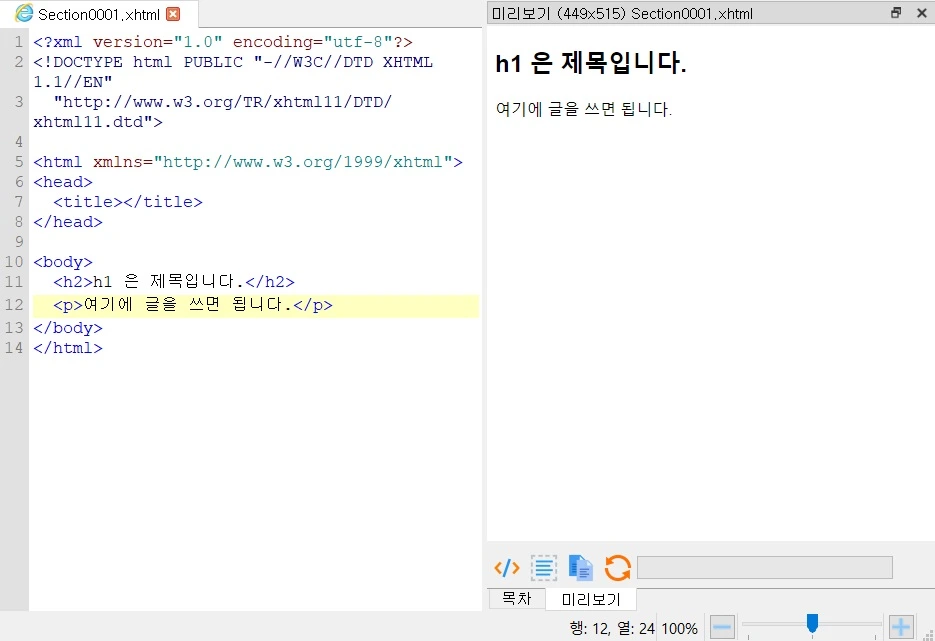
Task: Click the opening <head> tag line
Action: tap(63, 182)
